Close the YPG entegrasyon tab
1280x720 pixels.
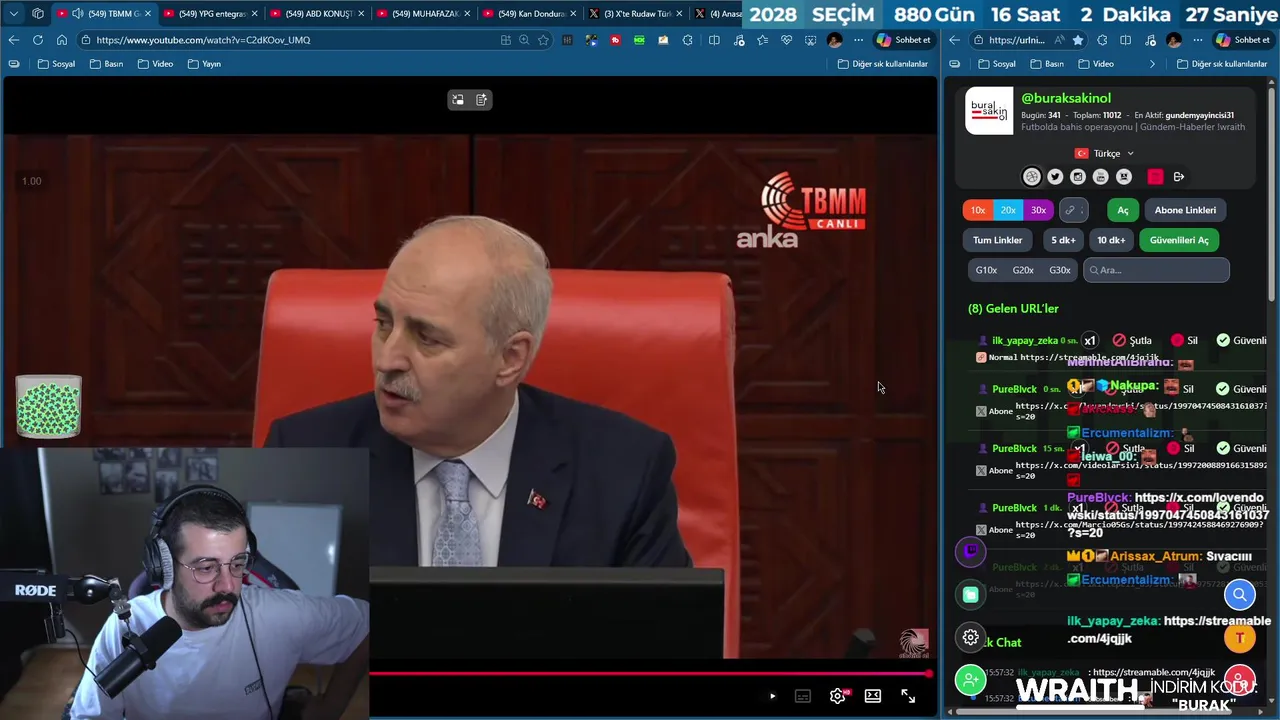pos(254,13)
